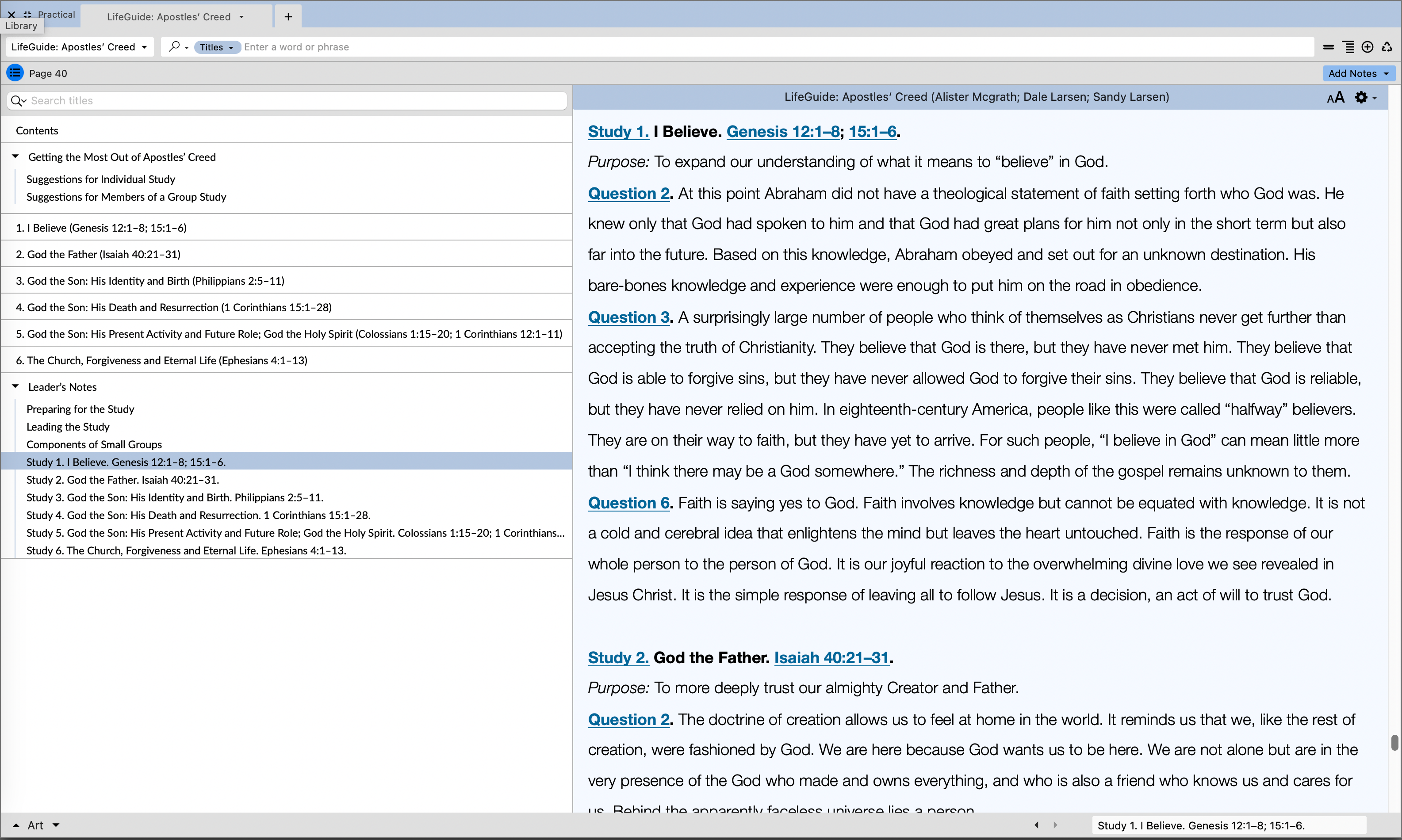
Task: Open the Art dropdown arrow
Action: click(x=56, y=825)
